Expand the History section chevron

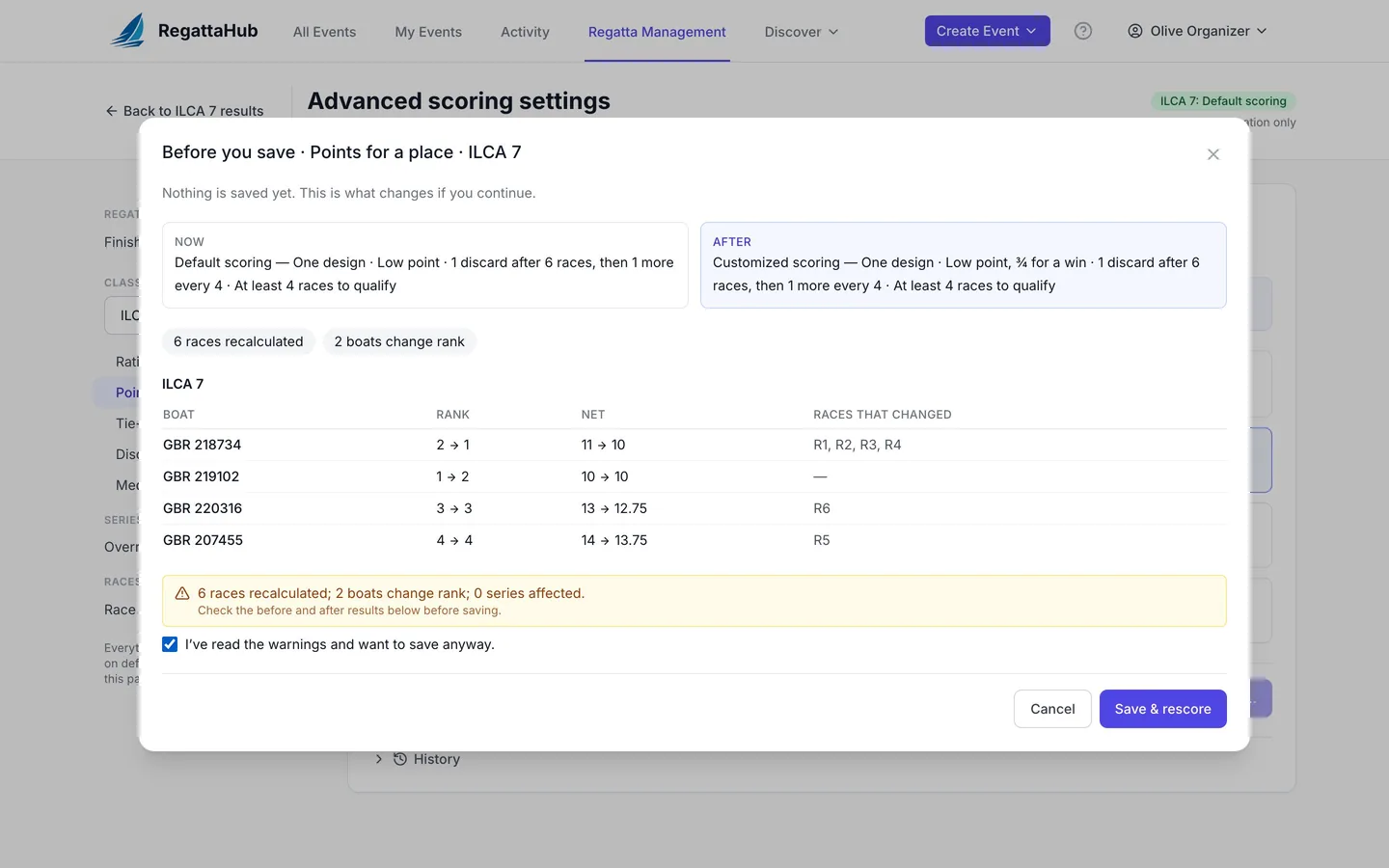coord(379,759)
